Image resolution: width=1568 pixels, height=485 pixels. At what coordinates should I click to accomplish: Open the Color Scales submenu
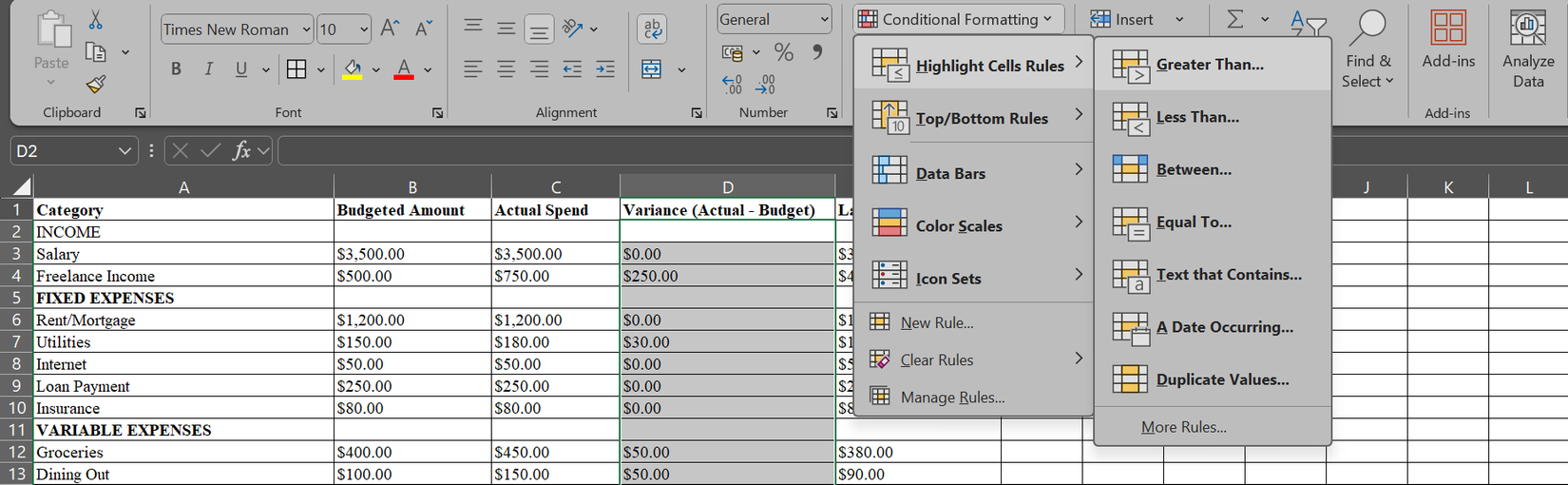pyautogui.click(x=974, y=225)
